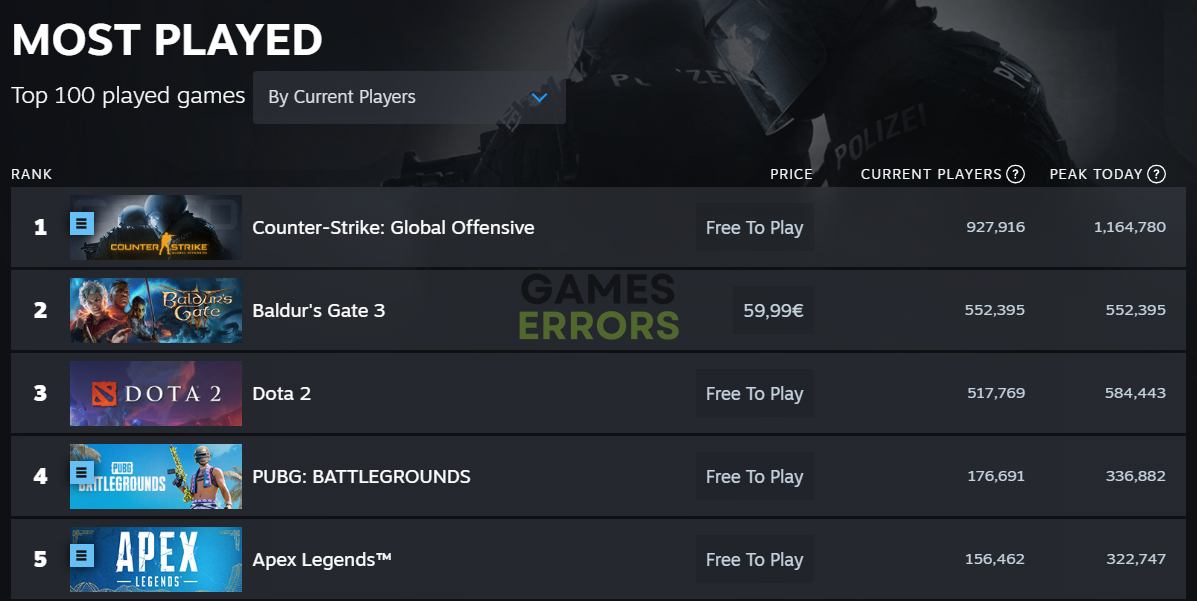Screen dimensions: 1197x601
Task: Click list icon on Apex Legends thumbnail
Action: (82, 555)
